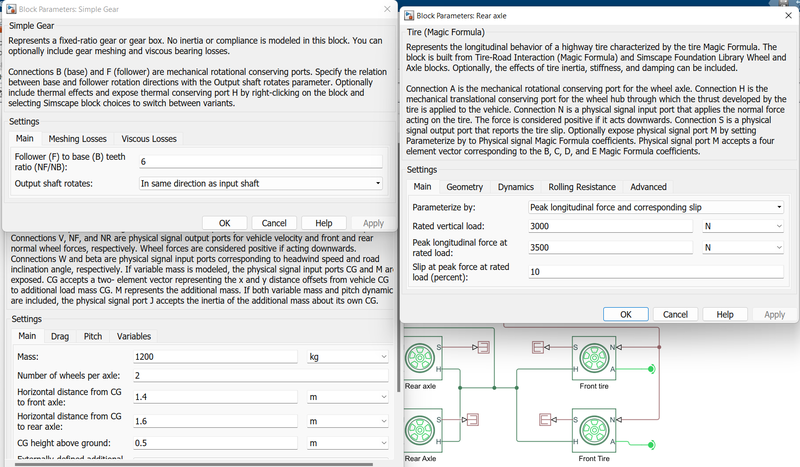Open the Pitch tab in vehicle body dialog
Screen dimensions: 800x467
93,336
